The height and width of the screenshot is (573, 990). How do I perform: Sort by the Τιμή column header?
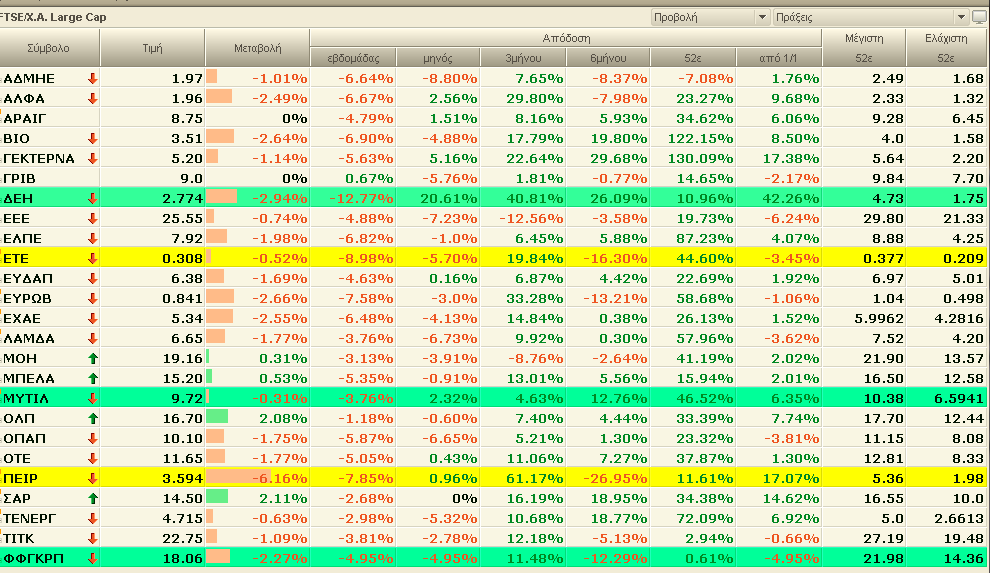click(152, 48)
